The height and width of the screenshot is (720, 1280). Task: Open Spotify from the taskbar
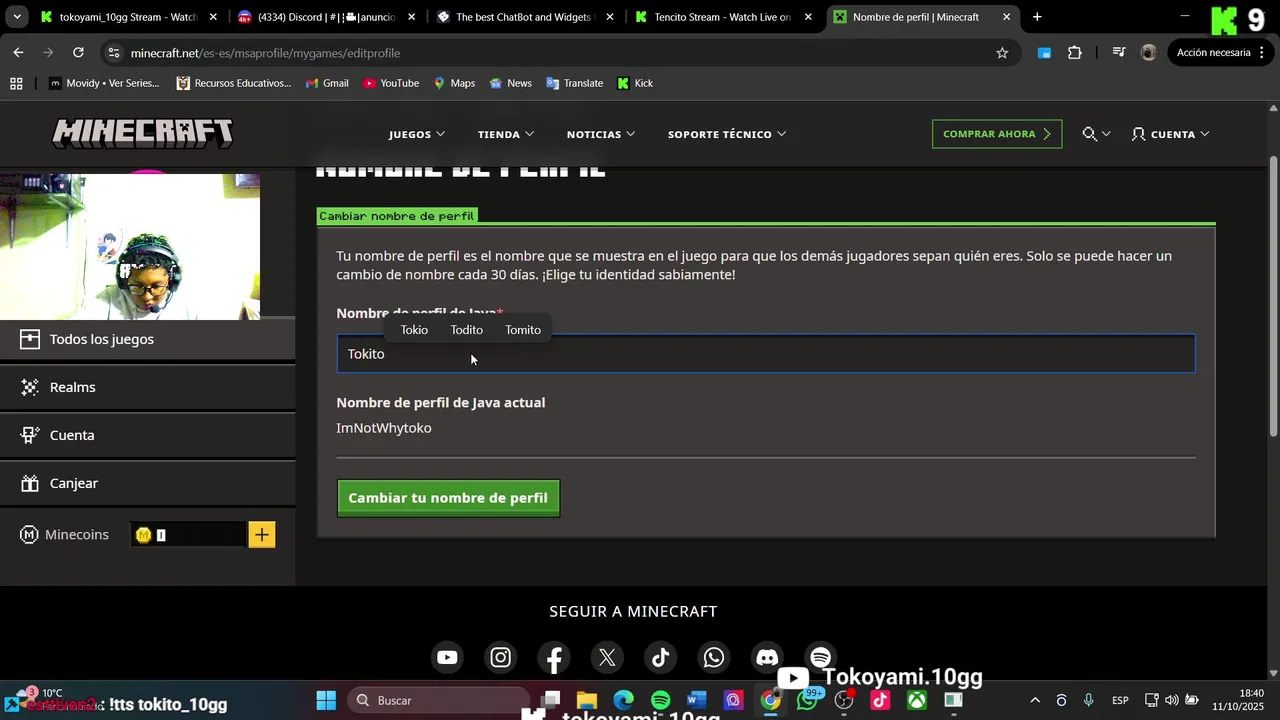click(660, 700)
